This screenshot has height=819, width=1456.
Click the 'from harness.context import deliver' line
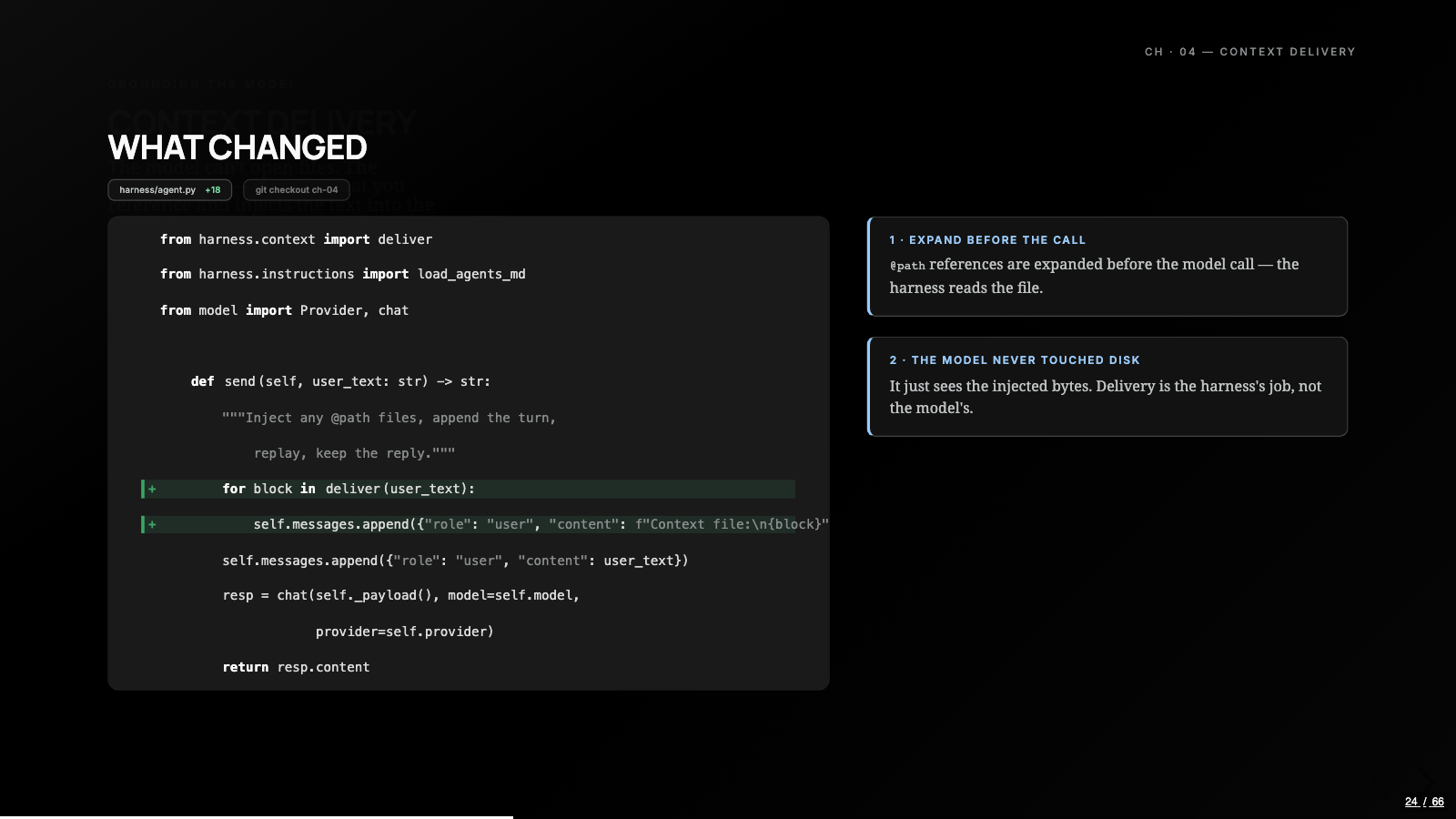(296, 239)
